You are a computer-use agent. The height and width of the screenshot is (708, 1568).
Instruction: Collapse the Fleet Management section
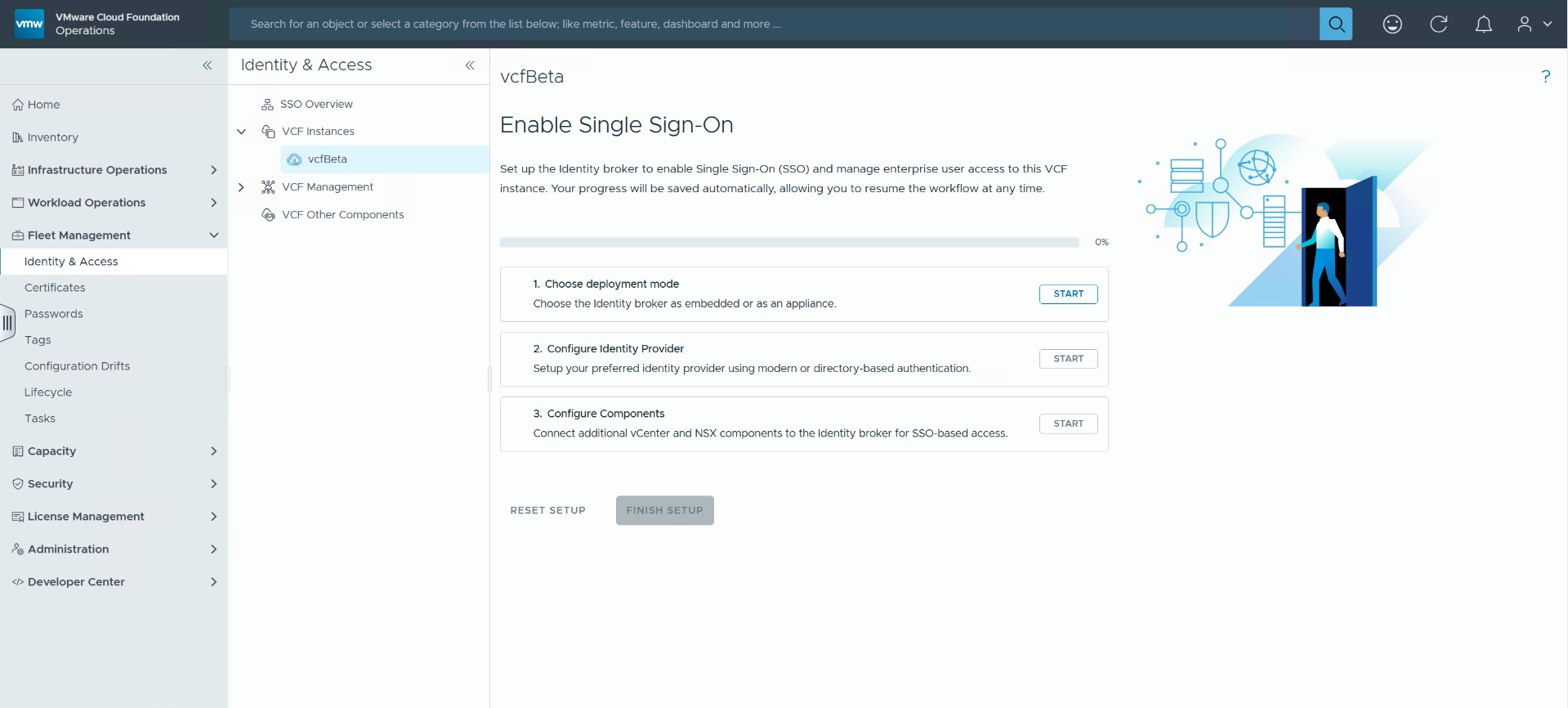(x=214, y=235)
